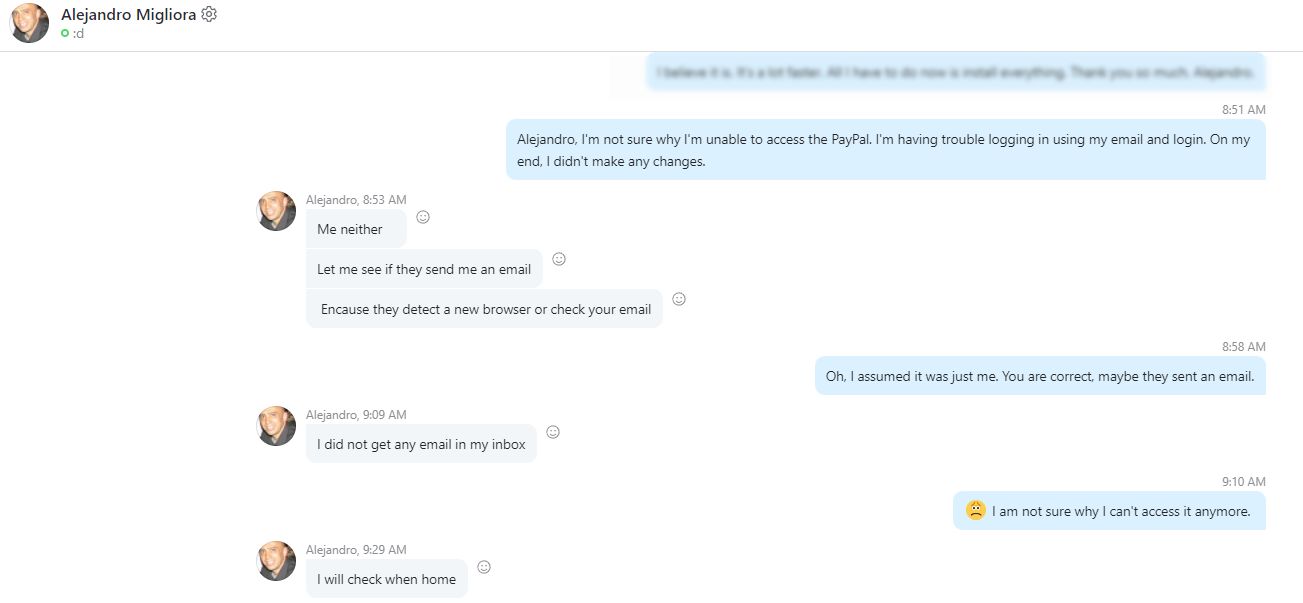
Task: Select the 'Oh, I assumed it was just me' message
Action: [x=1039, y=376]
